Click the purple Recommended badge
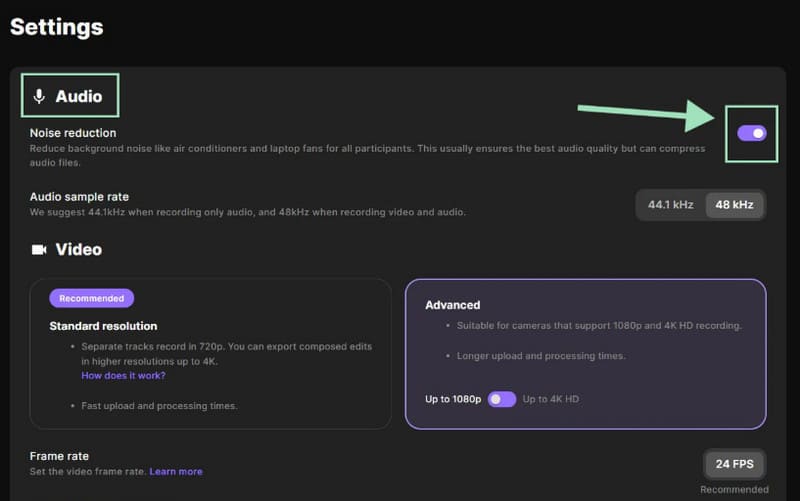 (91, 298)
